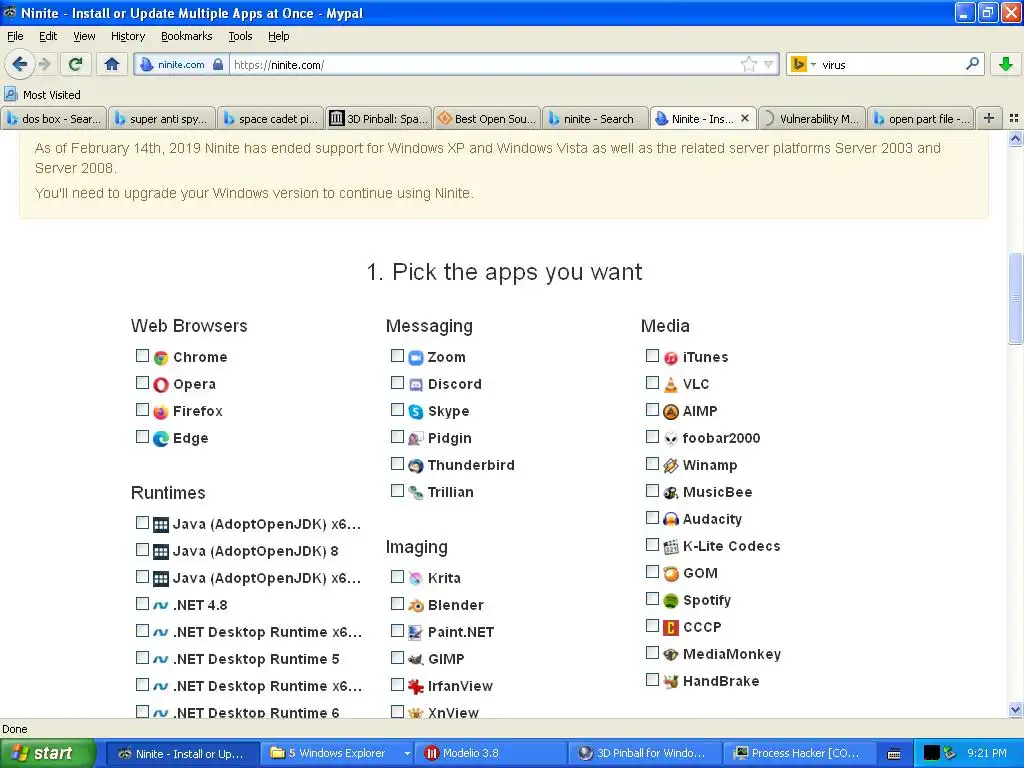Expand the Windows Explorer taskbar group
This screenshot has height=768, width=1024.
tap(407, 753)
